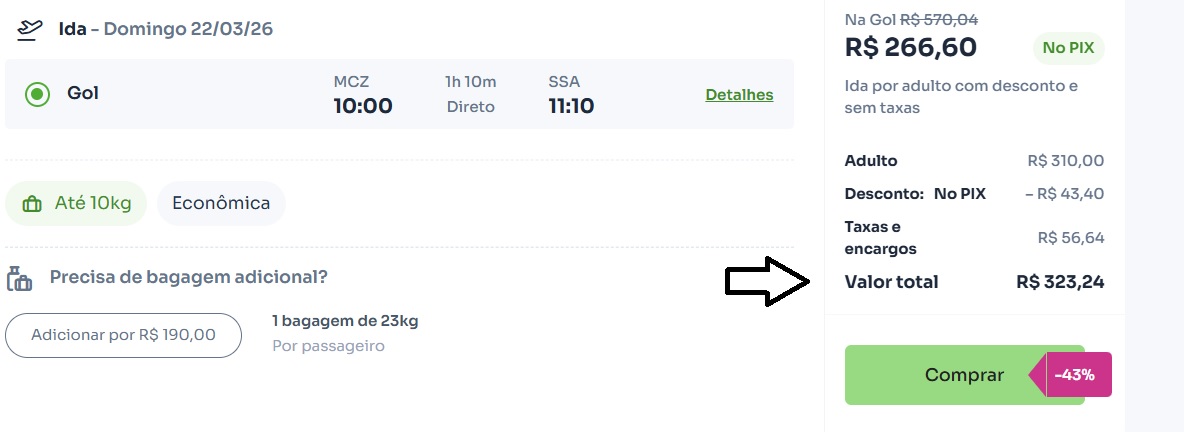This screenshot has height=432, width=1184.
Task: Click the Valor total amount R$ 323,24
Action: click(x=1060, y=282)
